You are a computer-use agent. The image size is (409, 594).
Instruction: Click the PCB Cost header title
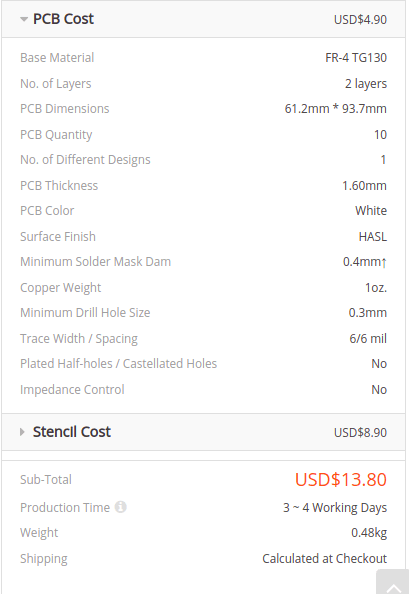coord(63,19)
